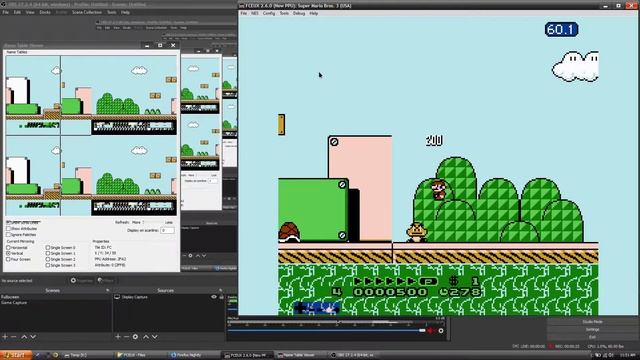The image size is (640, 360).
Task: Select the Display Capture source row
Action: pos(168,297)
